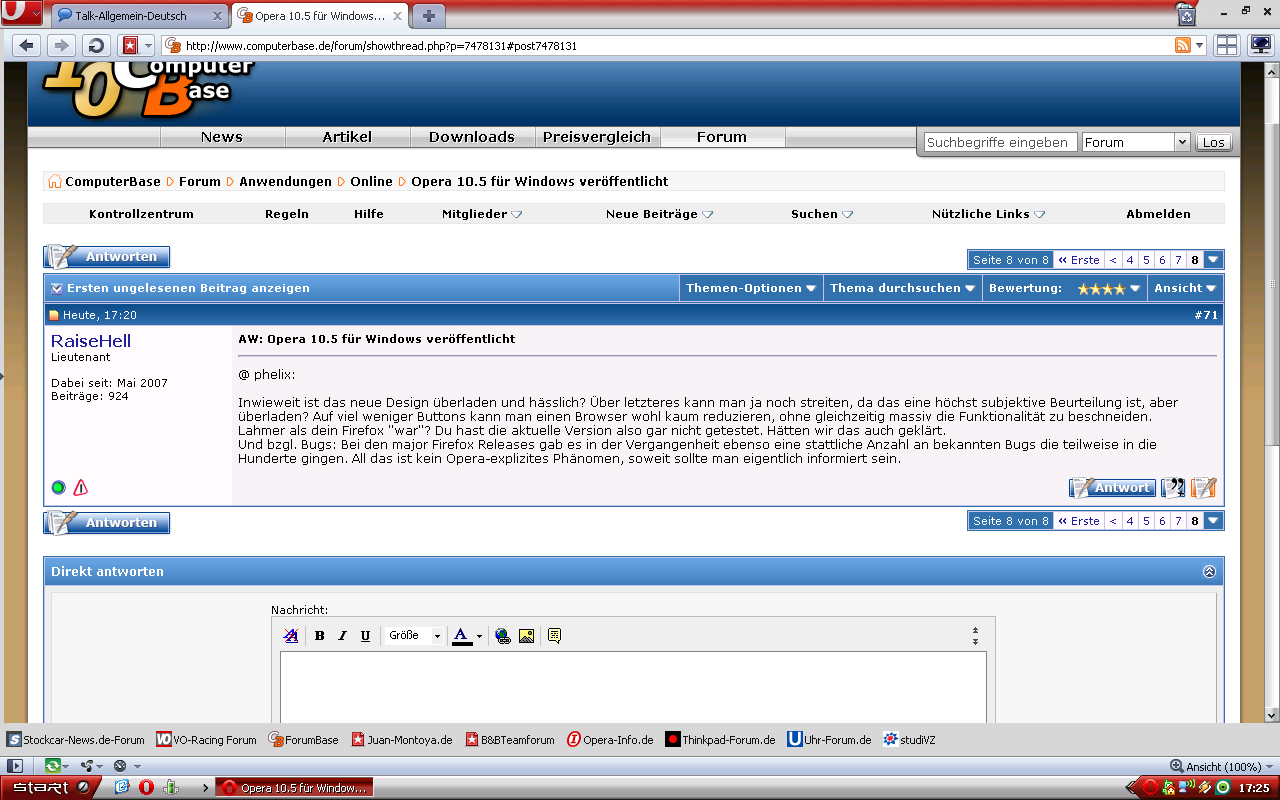This screenshot has width=1280, height=800.
Task: Toggle the Opera panel sidebar in status bar
Action: click(15, 766)
